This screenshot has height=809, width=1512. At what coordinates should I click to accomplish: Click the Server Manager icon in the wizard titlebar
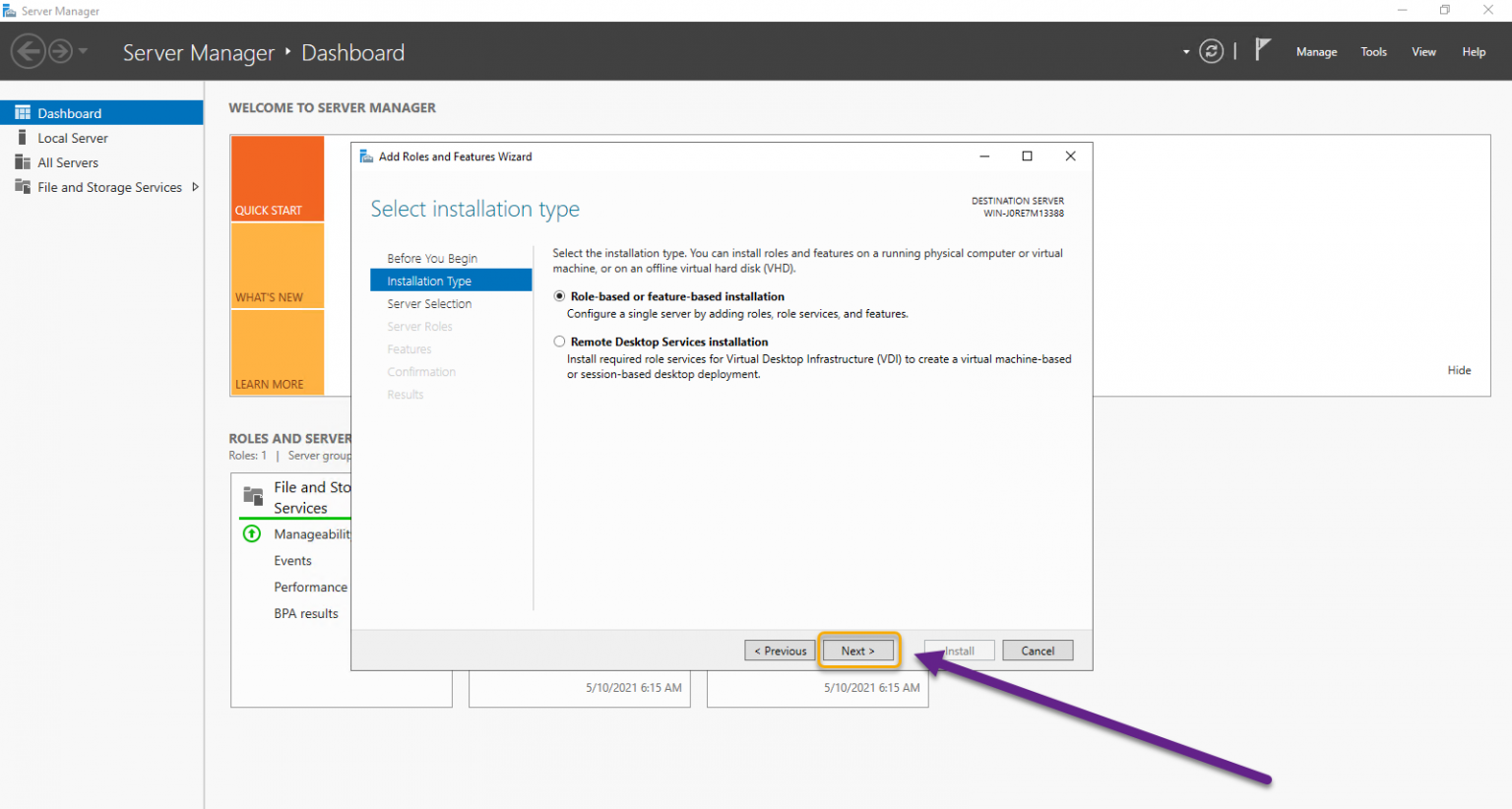click(365, 156)
